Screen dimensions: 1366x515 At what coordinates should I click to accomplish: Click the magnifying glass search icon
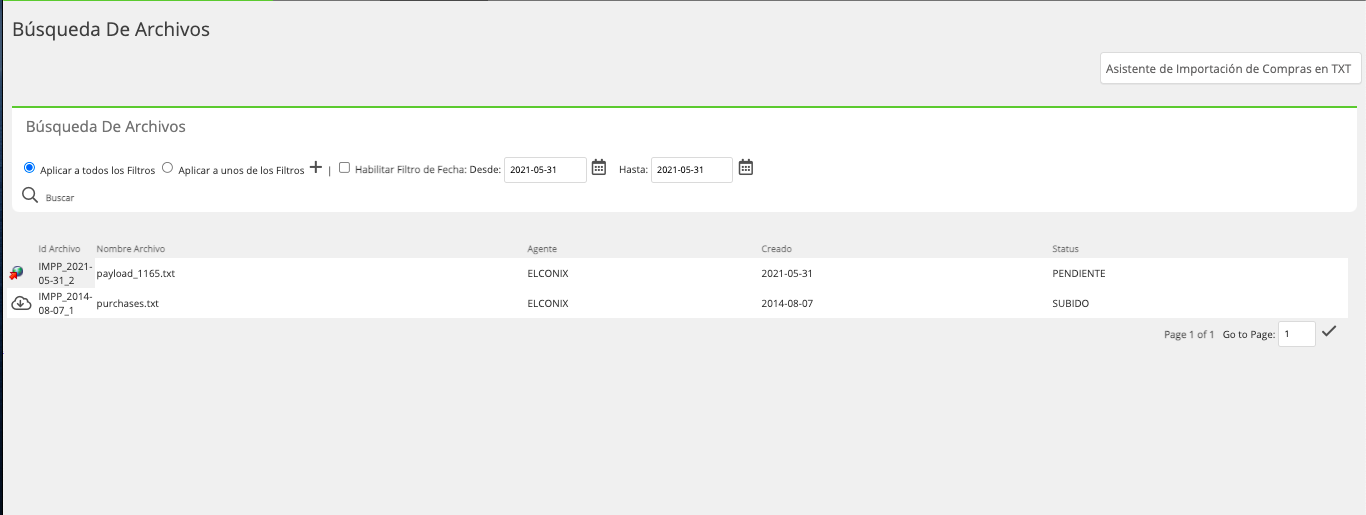(30, 195)
